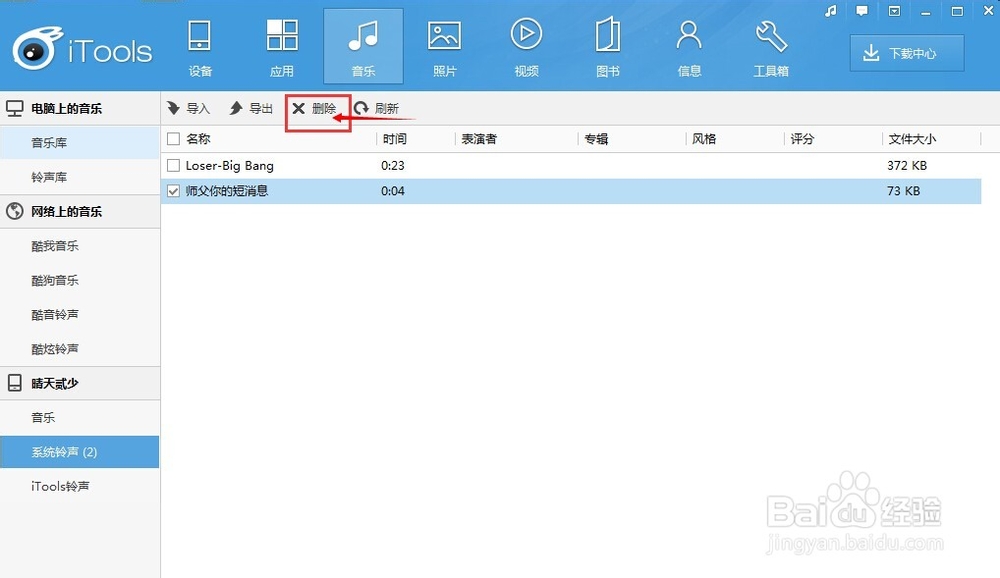Sort by 文件大小 column header

[913, 138]
